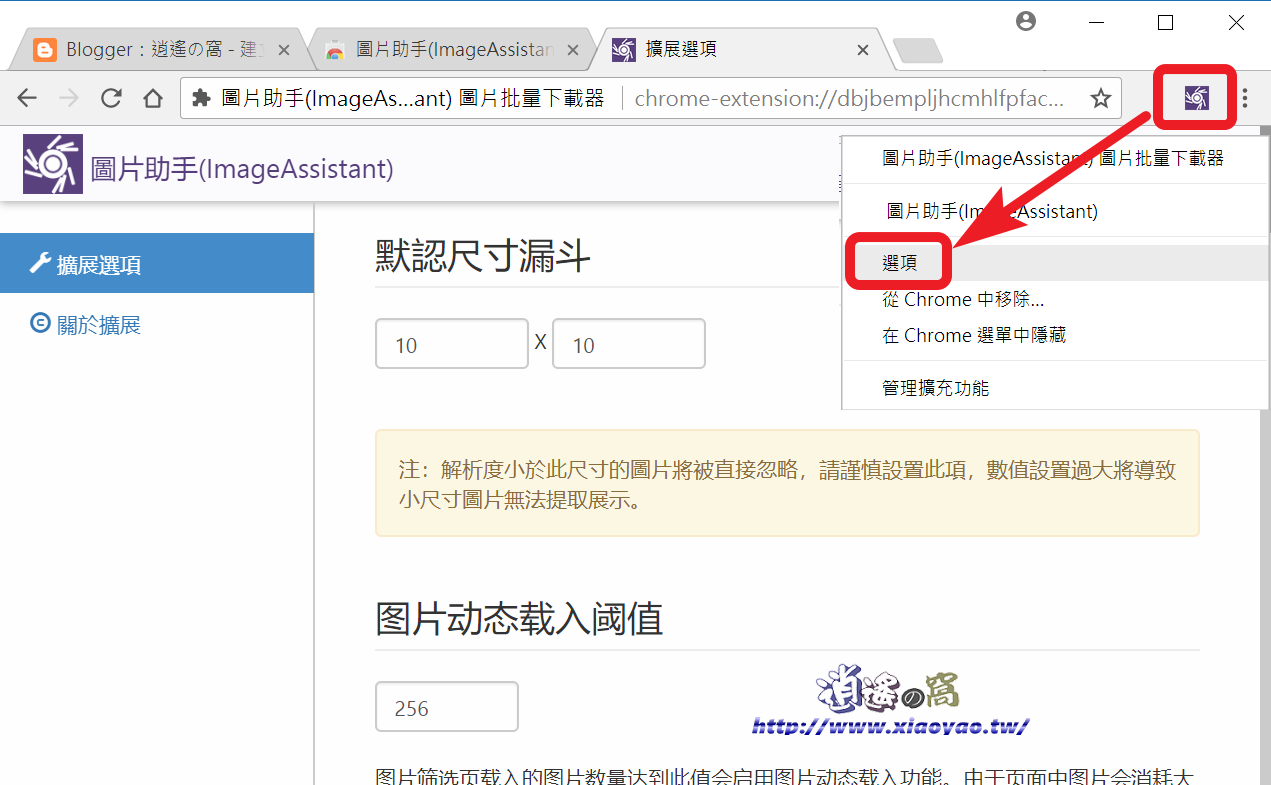Open 管理擴充功能 from the menu
The height and width of the screenshot is (785, 1271).
click(x=1055, y=388)
